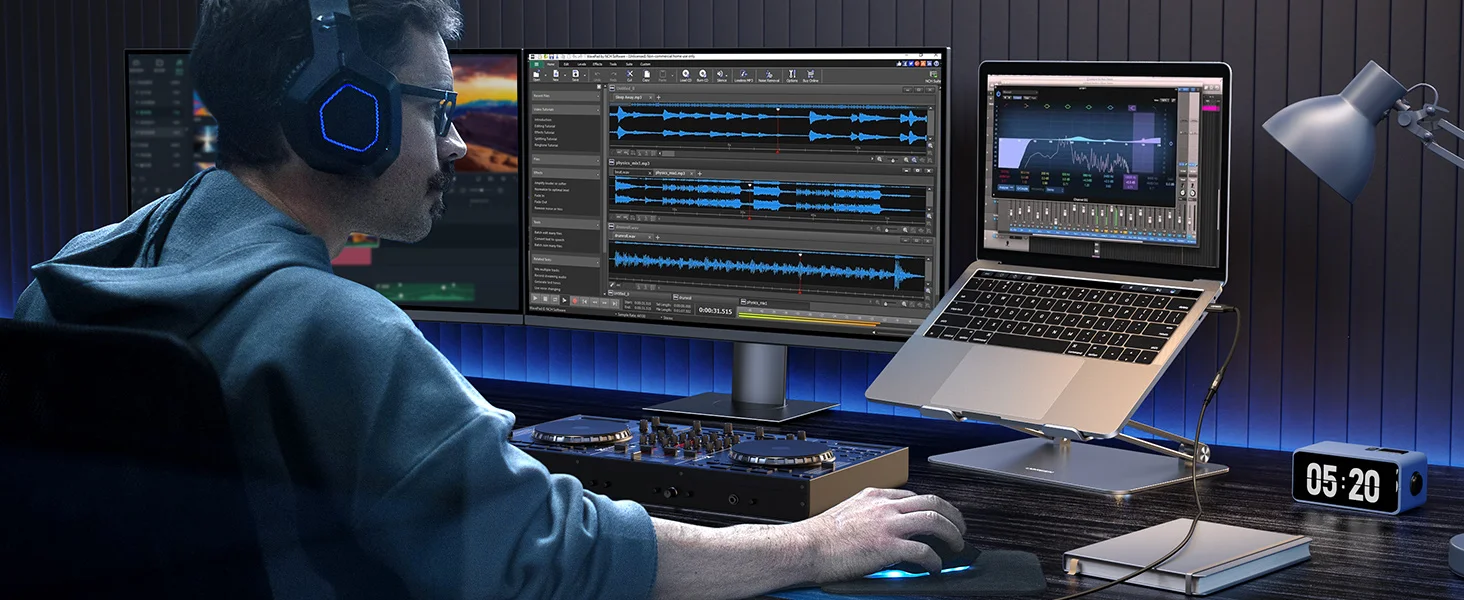Click the Options wrench icon

pyautogui.click(x=792, y=75)
